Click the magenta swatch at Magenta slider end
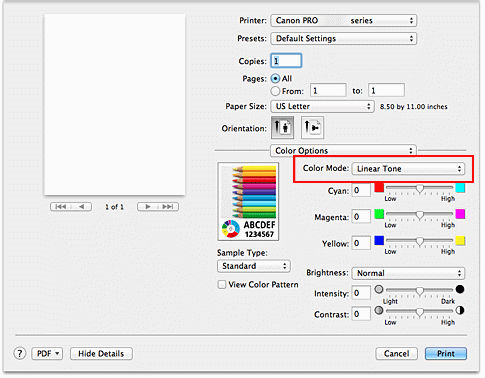 (460, 214)
